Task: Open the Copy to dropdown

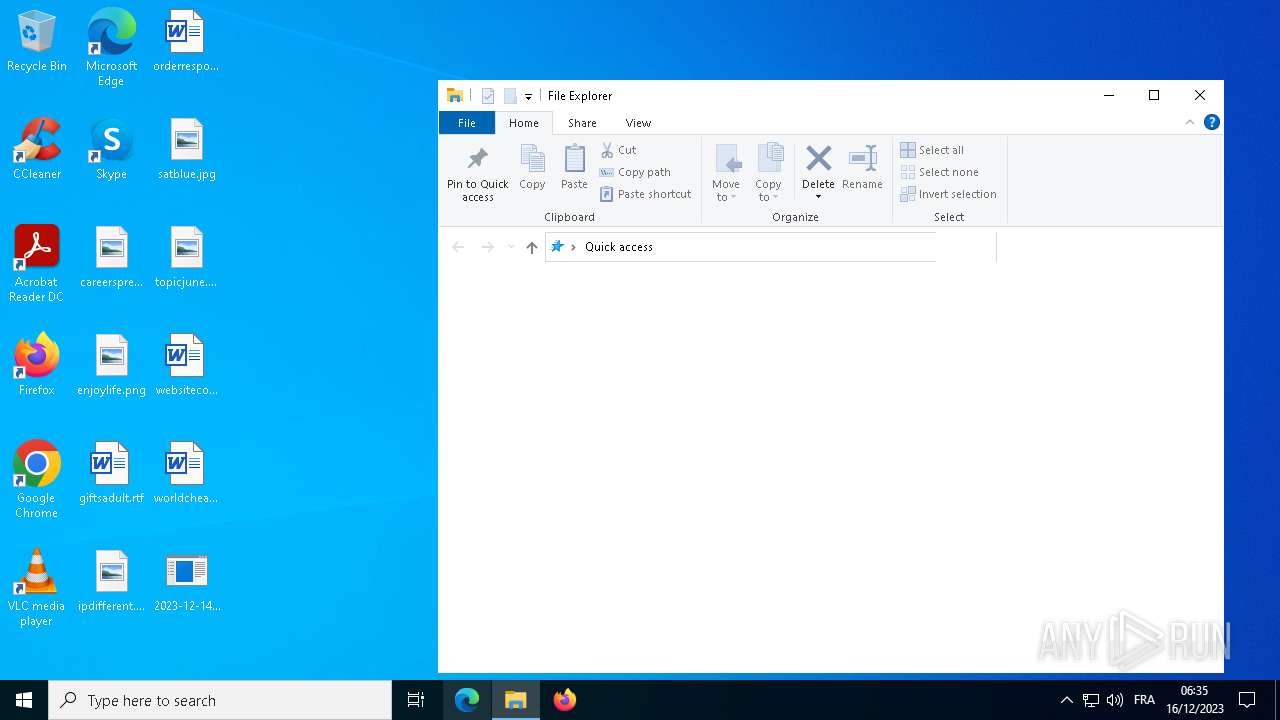Action: click(768, 173)
